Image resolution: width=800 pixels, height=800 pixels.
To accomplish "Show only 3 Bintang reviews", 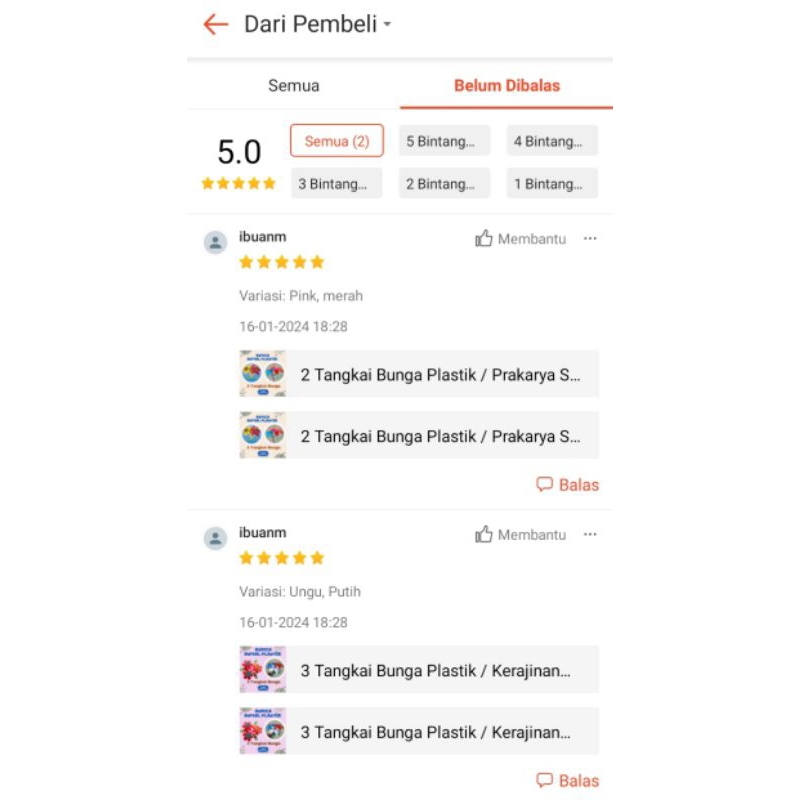I will (336, 184).
